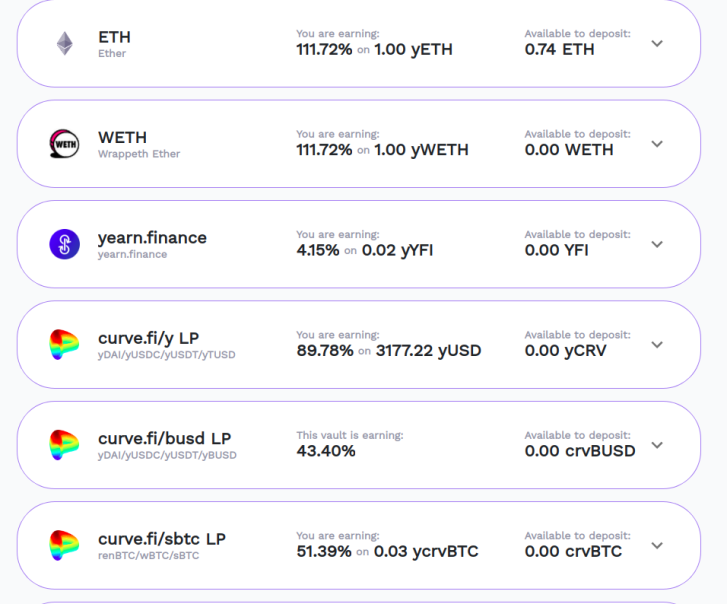Screen dimensions: 727x604
Task: Expand the WETH vault chevron
Action: point(657,144)
